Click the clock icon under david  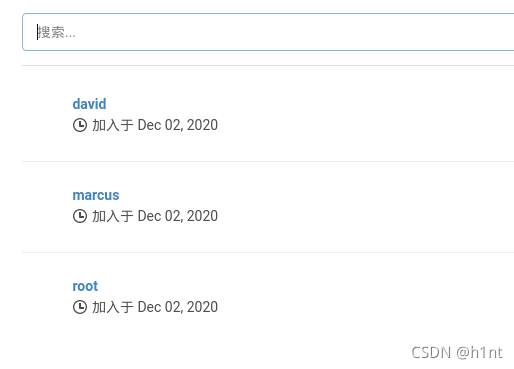pyautogui.click(x=80, y=125)
